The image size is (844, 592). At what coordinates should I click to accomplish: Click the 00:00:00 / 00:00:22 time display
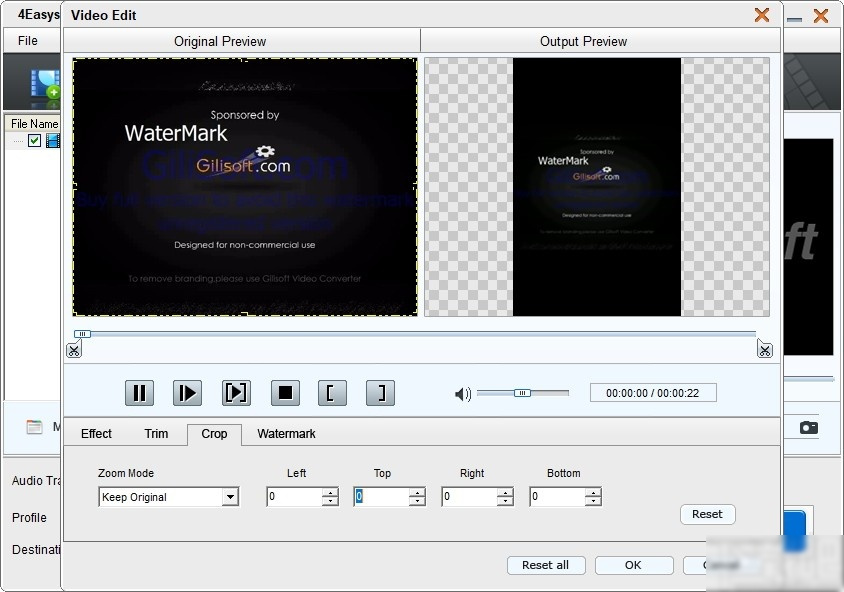(653, 393)
